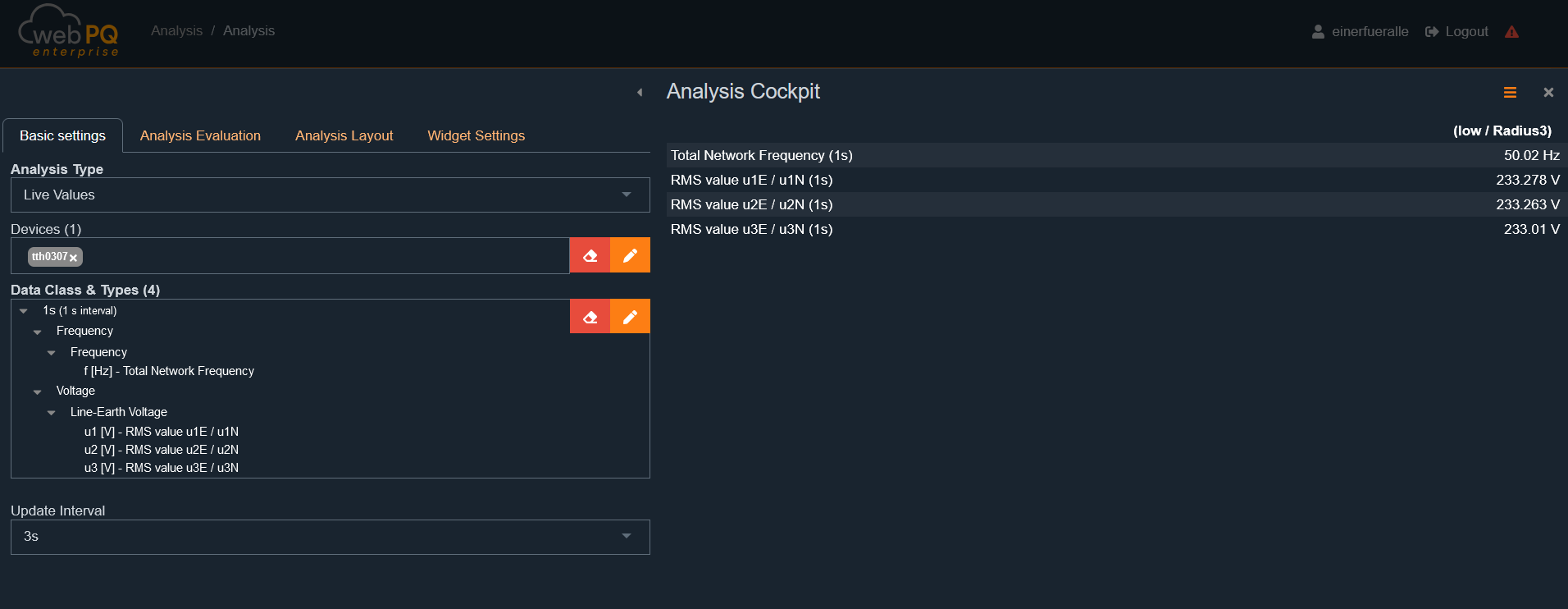Open the Update Interval dropdown
This screenshot has height=609, width=1568.
[330, 537]
